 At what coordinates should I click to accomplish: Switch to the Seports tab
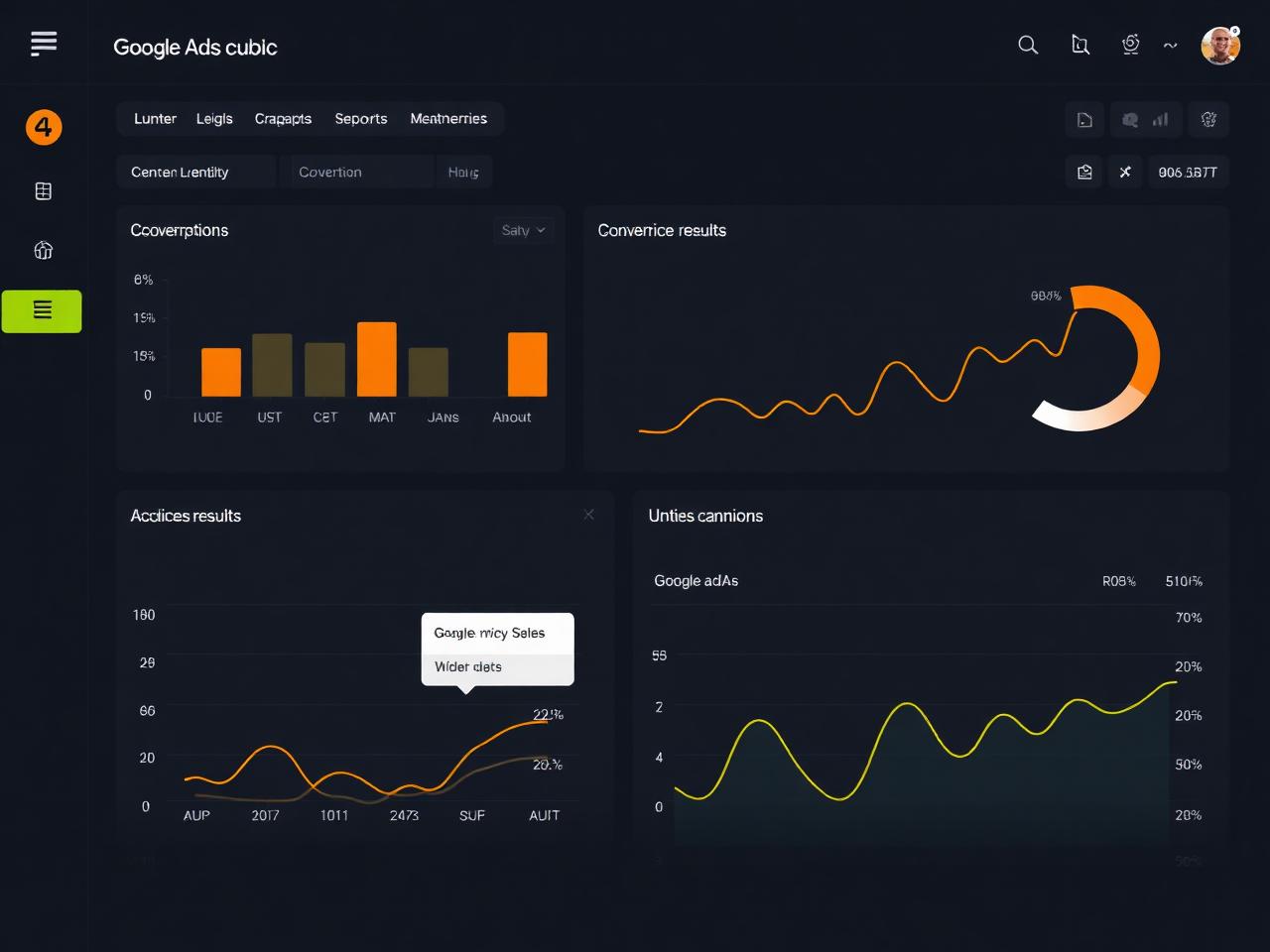point(361,118)
